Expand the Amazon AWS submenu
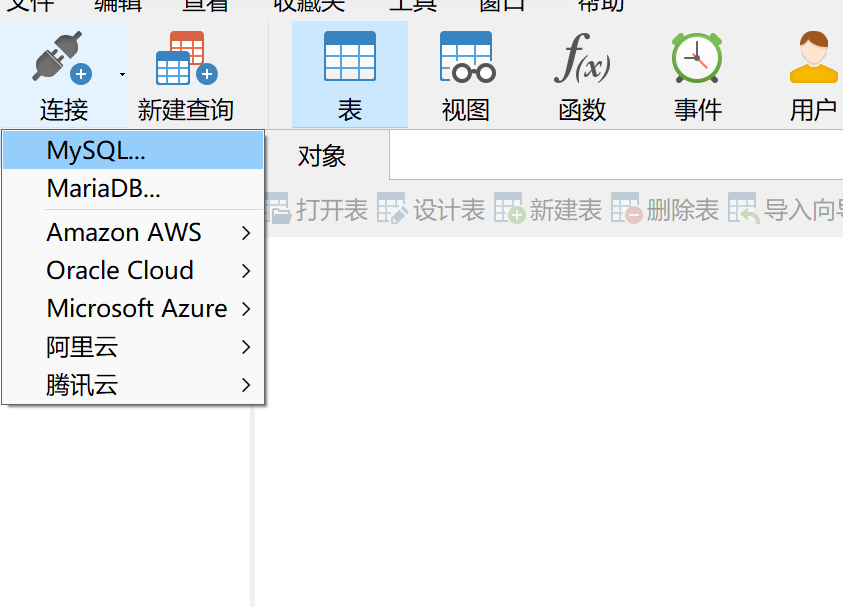 point(133,233)
